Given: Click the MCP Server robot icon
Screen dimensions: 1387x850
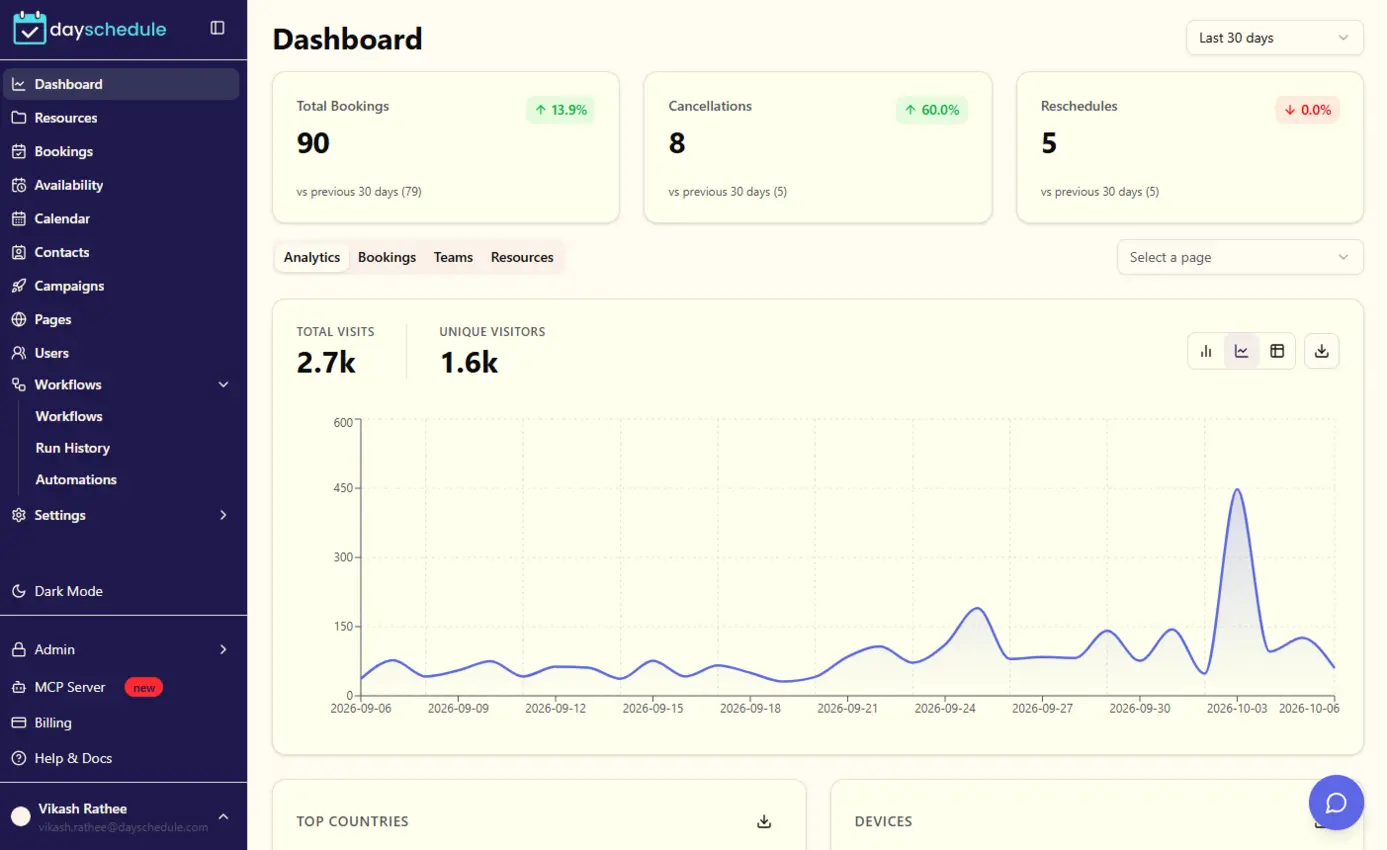Looking at the screenshot, I should tap(18, 687).
